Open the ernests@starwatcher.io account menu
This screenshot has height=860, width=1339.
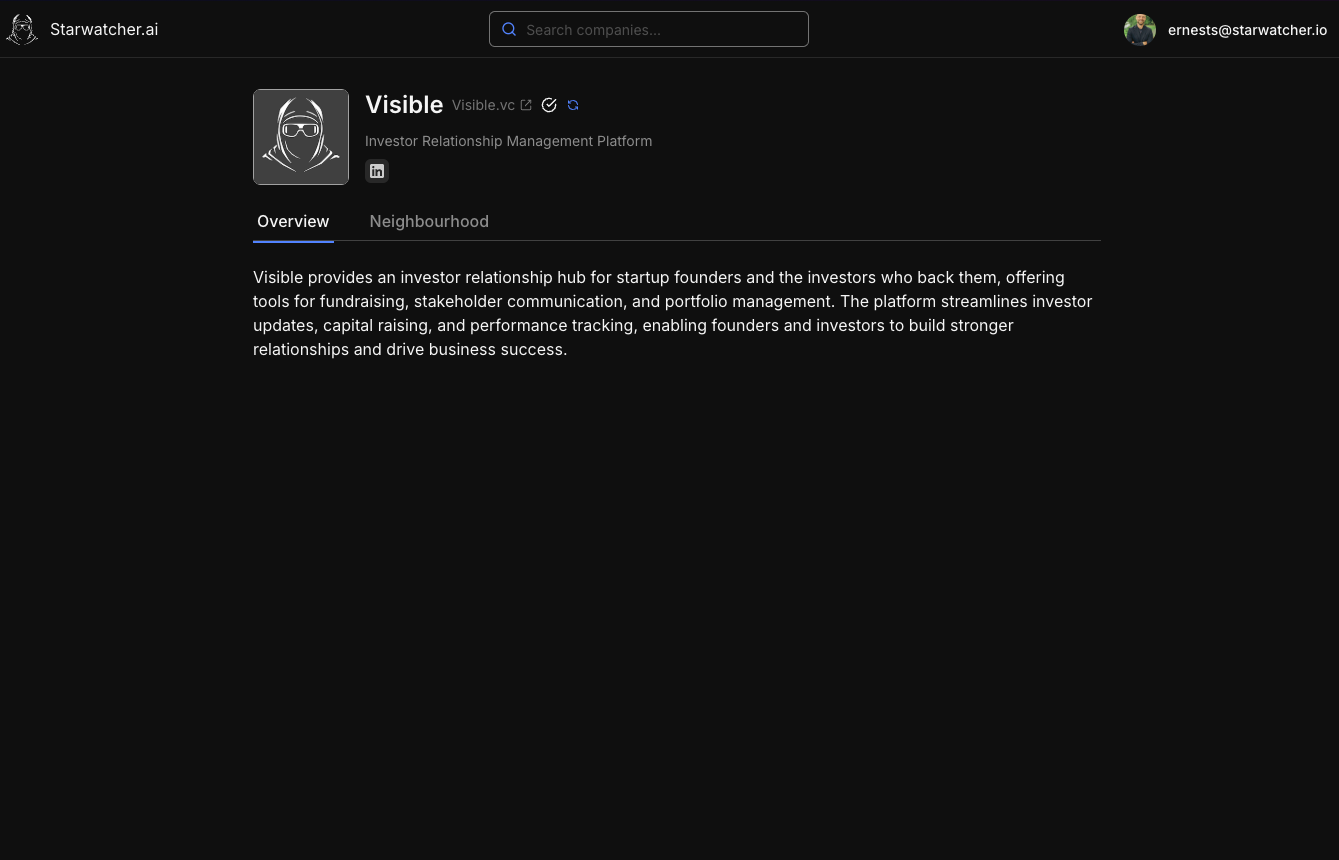1247,30
